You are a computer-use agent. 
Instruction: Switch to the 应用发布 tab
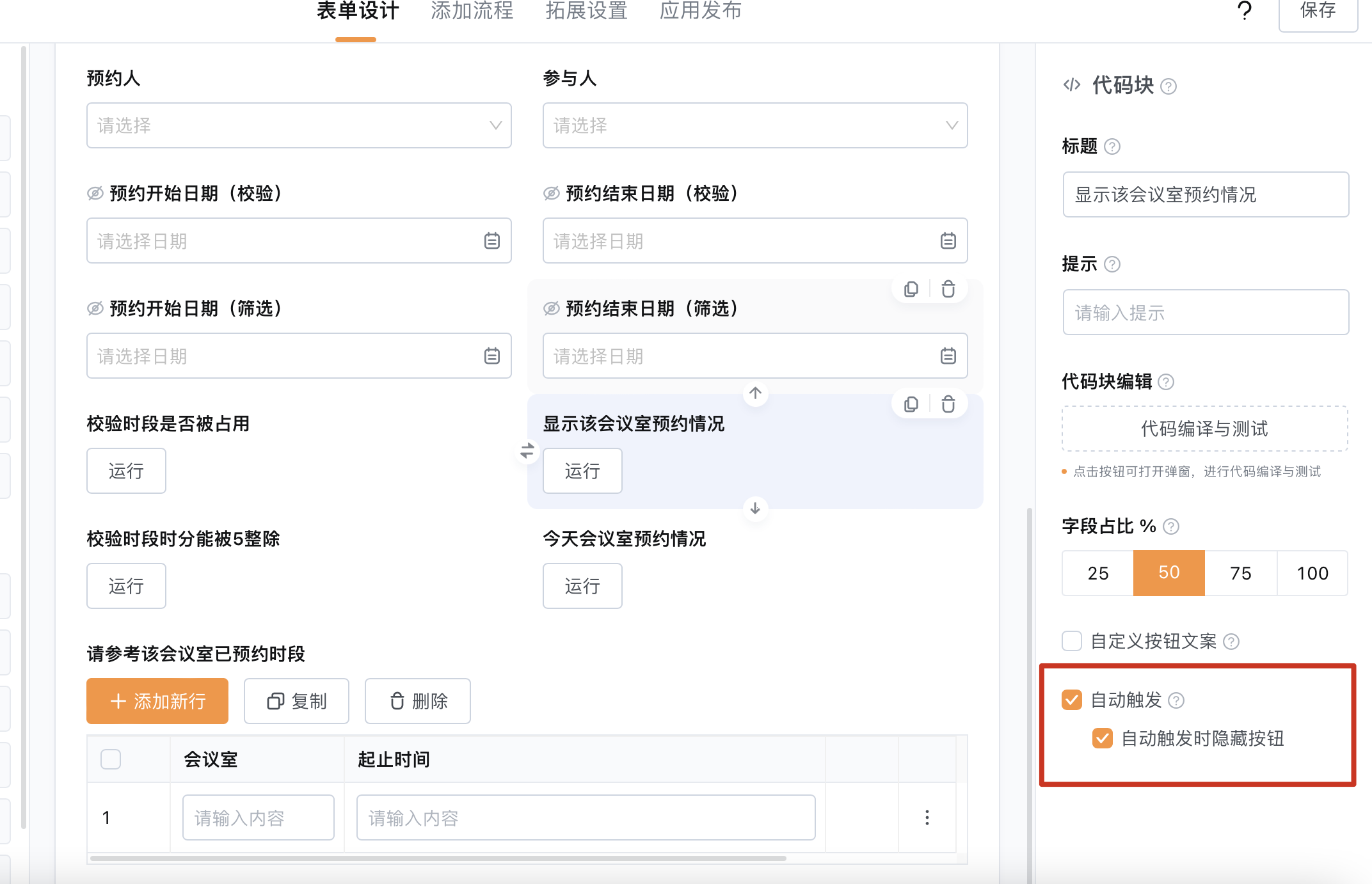pos(701,11)
